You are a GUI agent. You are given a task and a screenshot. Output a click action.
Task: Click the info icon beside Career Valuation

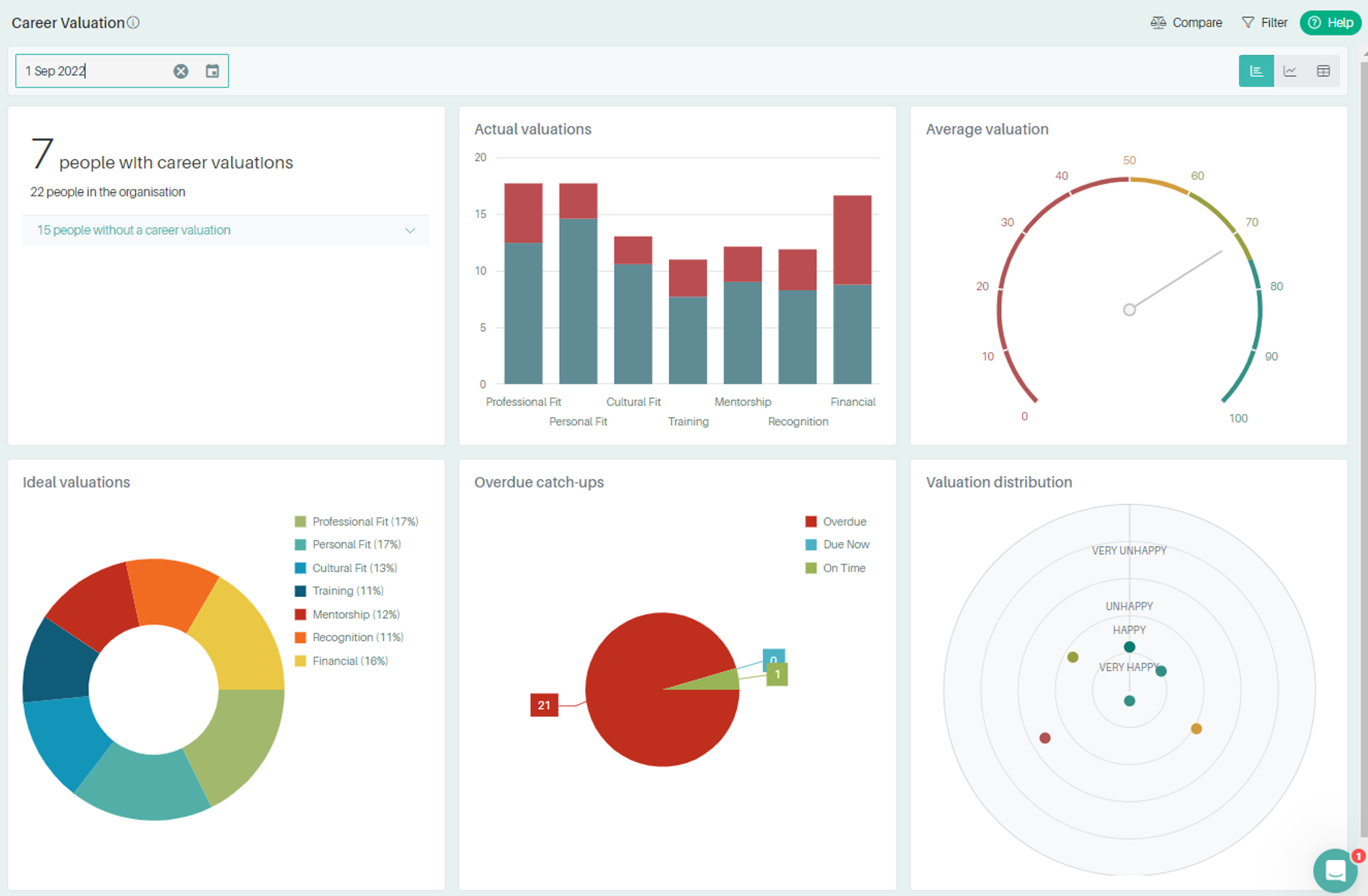pos(133,22)
